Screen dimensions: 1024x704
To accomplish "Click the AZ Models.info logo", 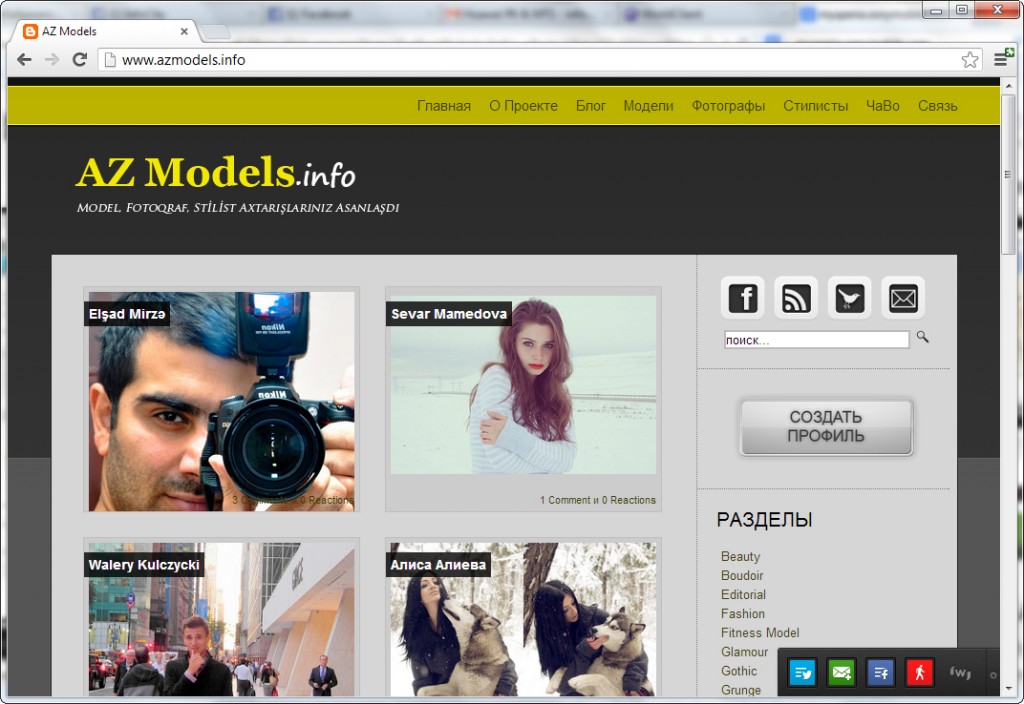I will [x=216, y=172].
